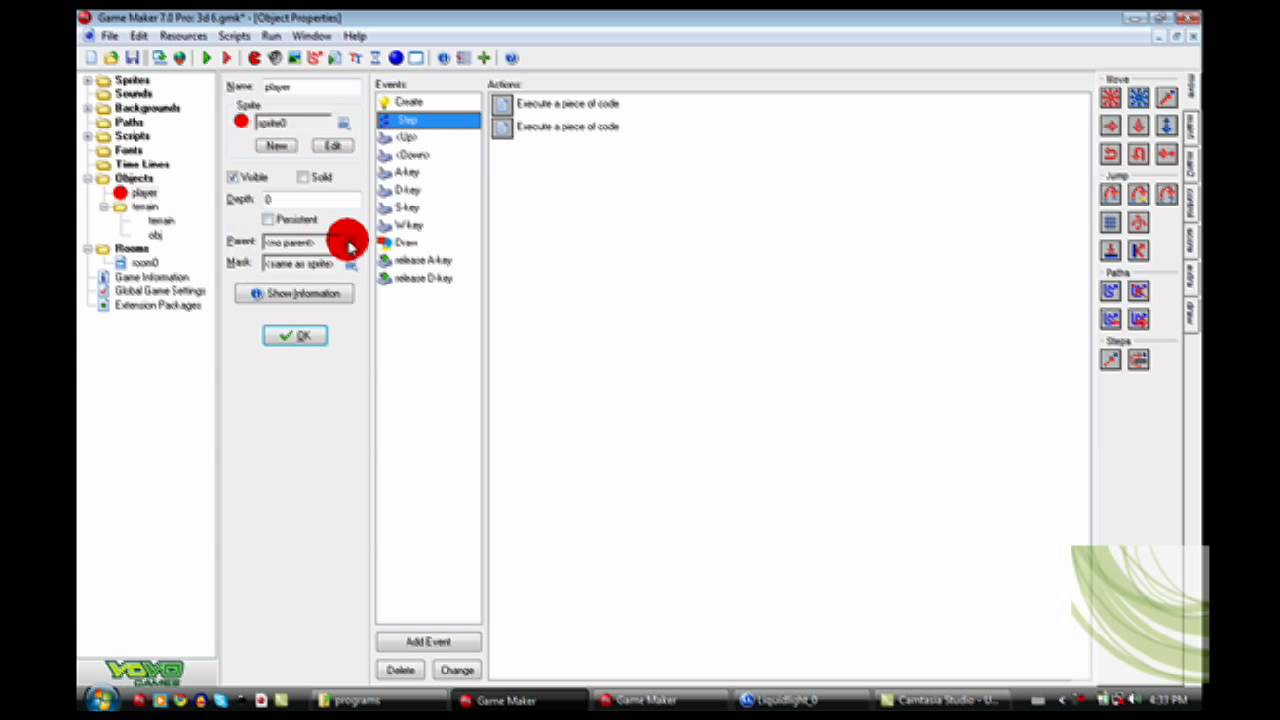Create a time line with the hourglass icon
1280x720 pixels.
(375, 58)
